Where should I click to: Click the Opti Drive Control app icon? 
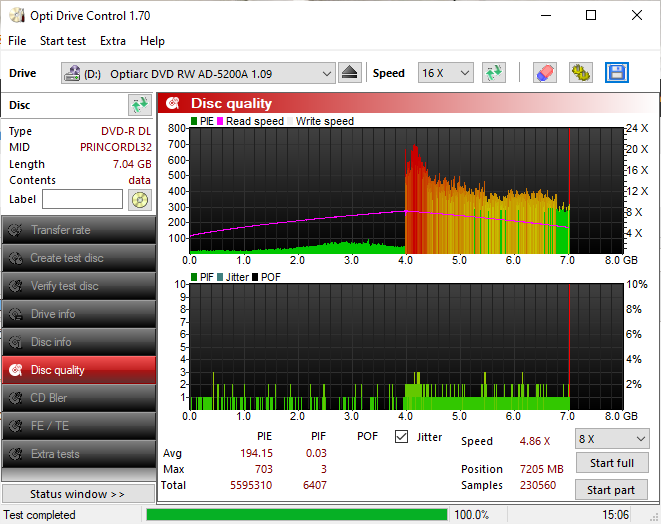(x=17, y=16)
